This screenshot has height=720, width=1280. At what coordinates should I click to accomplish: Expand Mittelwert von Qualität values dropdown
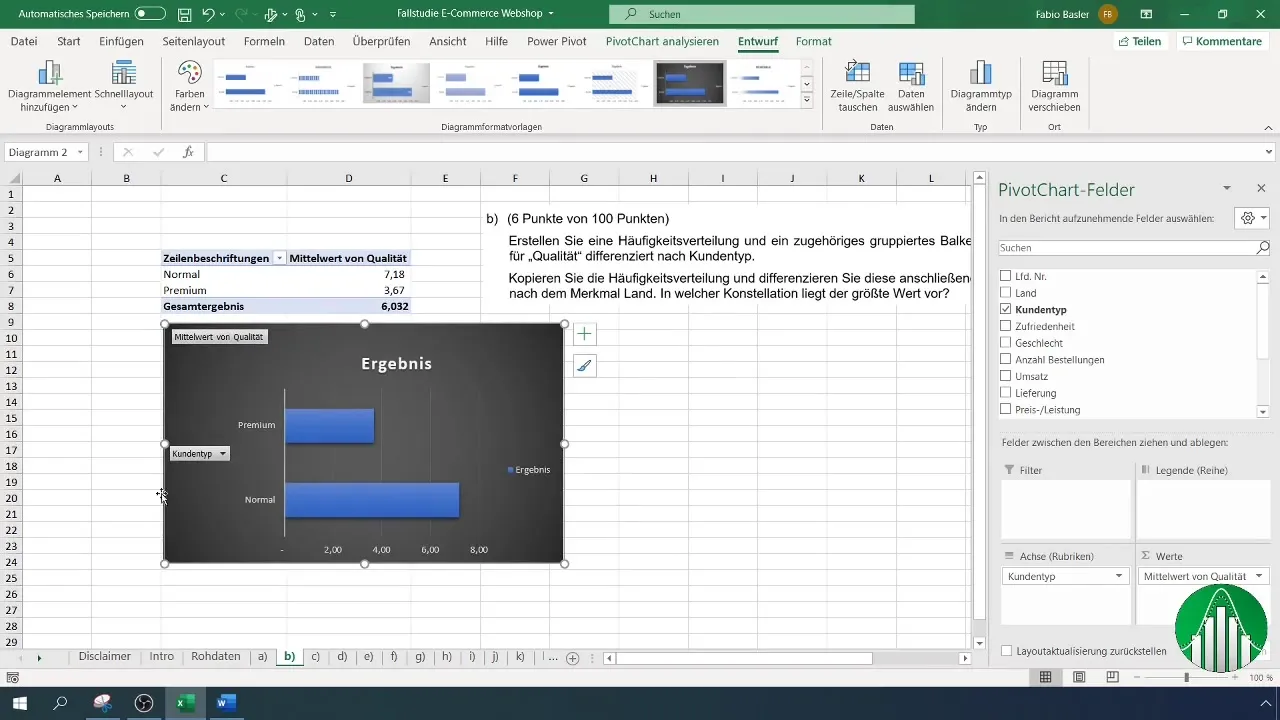coord(1258,577)
